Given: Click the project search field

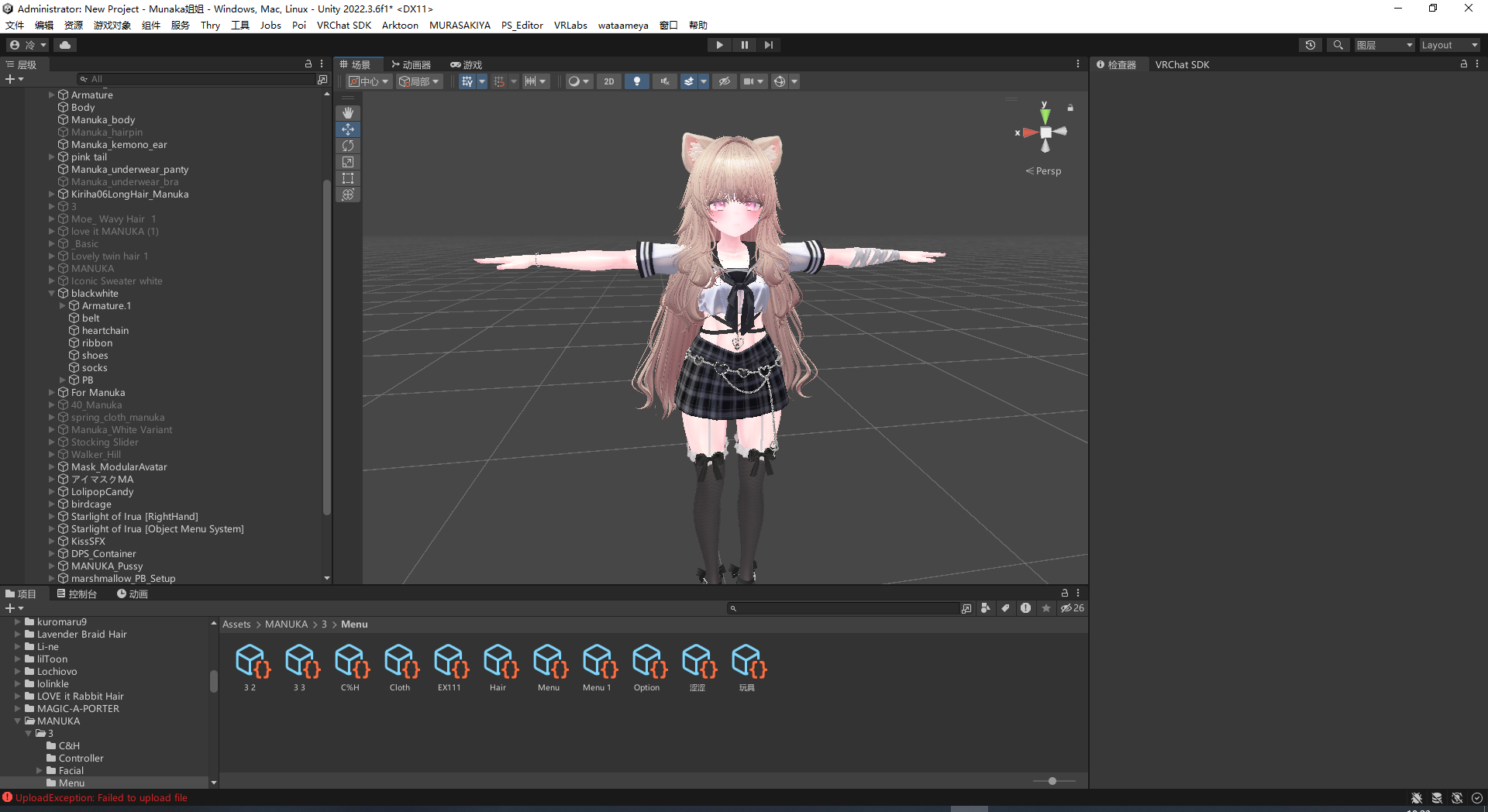Looking at the screenshot, I should coord(842,608).
